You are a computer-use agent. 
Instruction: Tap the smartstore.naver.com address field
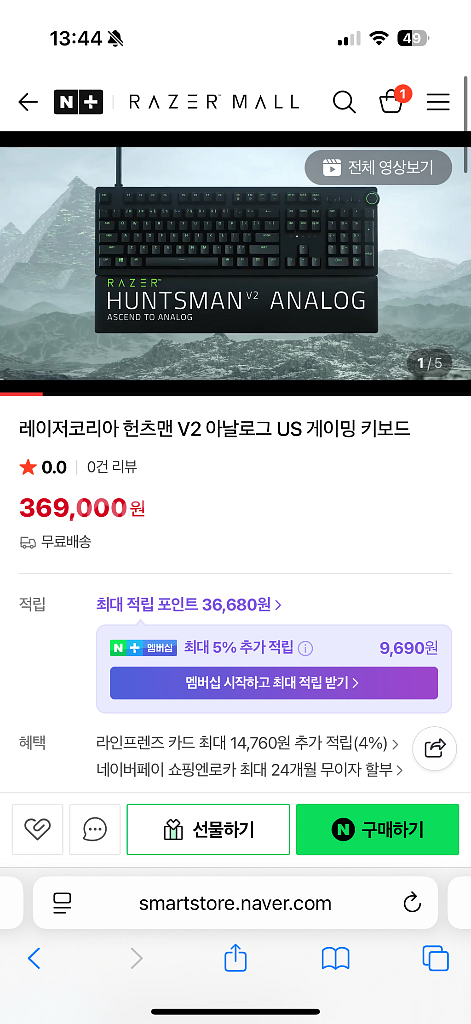tap(235, 903)
